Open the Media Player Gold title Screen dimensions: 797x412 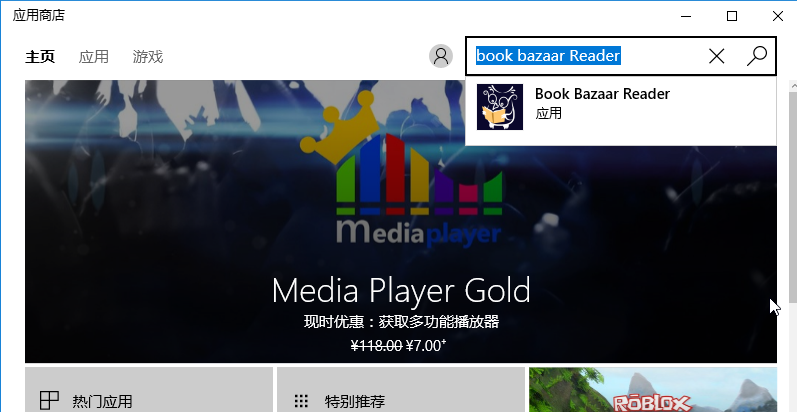pos(401,291)
